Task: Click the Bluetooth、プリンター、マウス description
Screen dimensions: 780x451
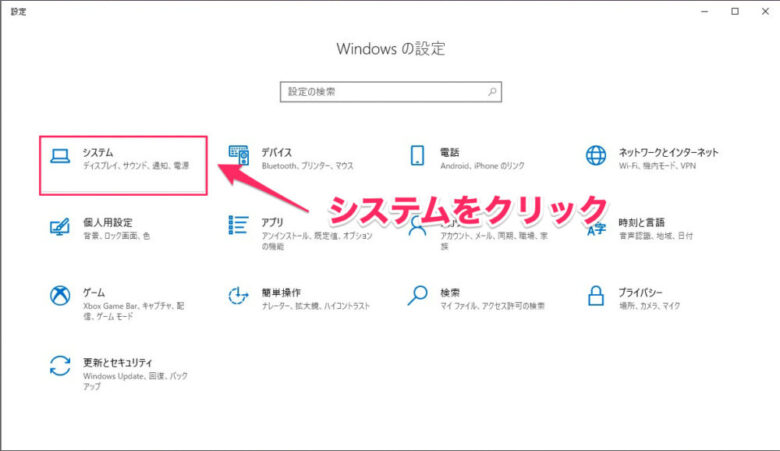Action: click(x=307, y=166)
